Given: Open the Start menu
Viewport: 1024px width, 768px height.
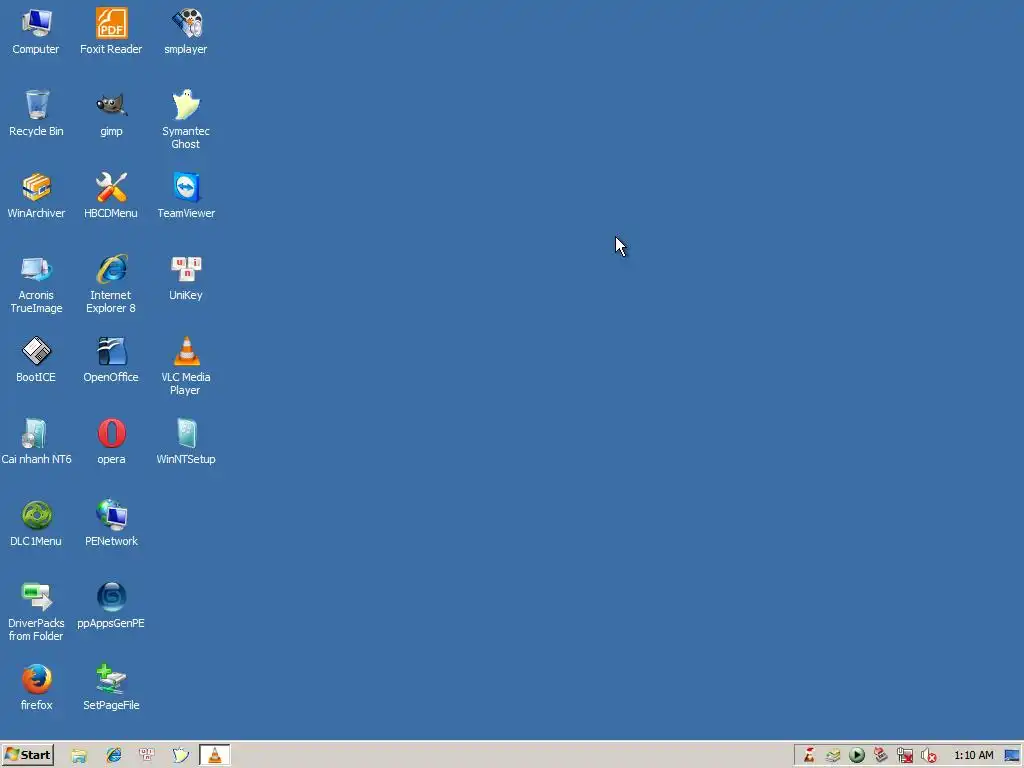Looking at the screenshot, I should tap(27, 755).
